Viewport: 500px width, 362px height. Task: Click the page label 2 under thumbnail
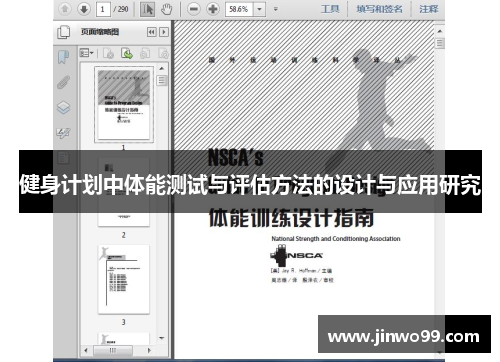pos(124,235)
